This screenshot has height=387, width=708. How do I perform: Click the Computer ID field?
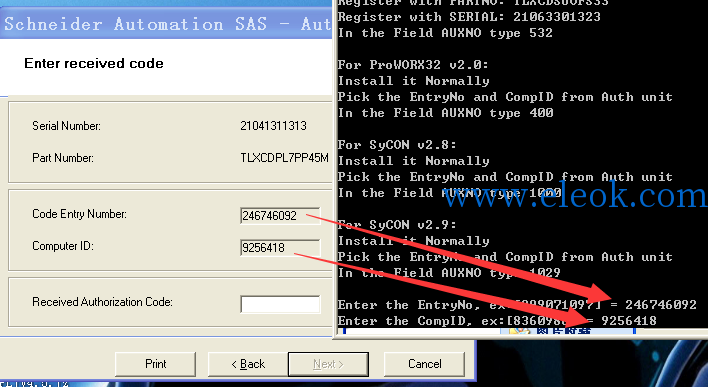(280, 248)
